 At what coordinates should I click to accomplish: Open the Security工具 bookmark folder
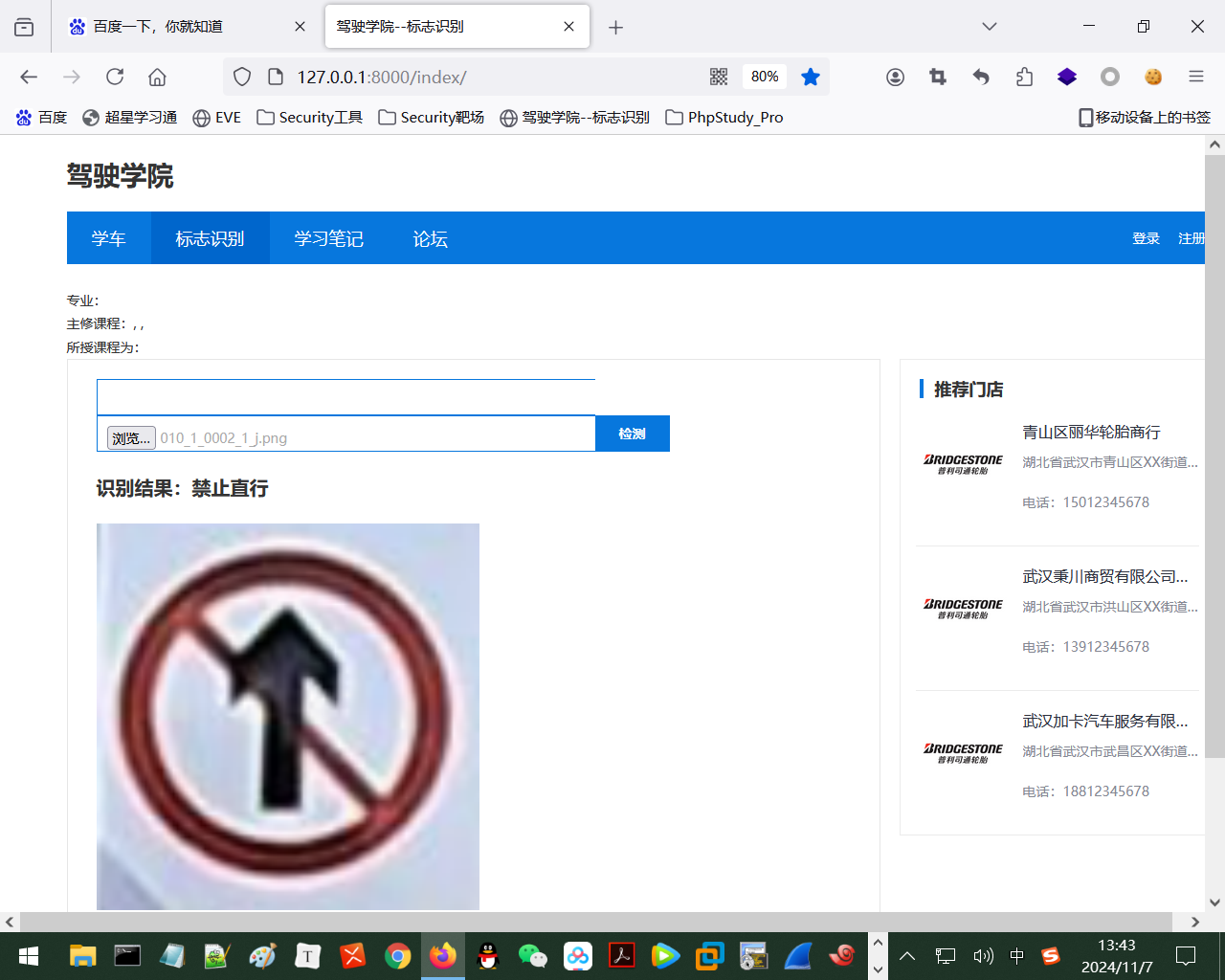click(x=310, y=118)
